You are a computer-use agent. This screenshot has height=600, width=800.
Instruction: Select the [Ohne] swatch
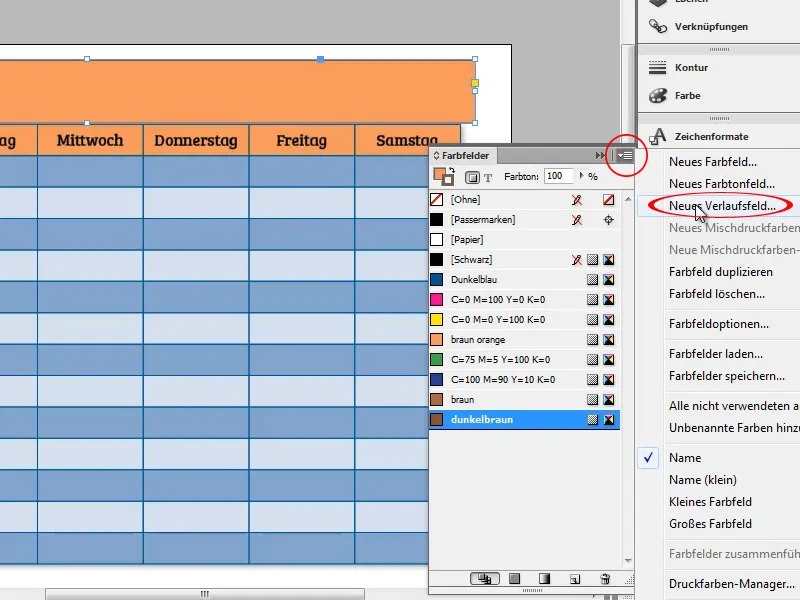(524, 199)
